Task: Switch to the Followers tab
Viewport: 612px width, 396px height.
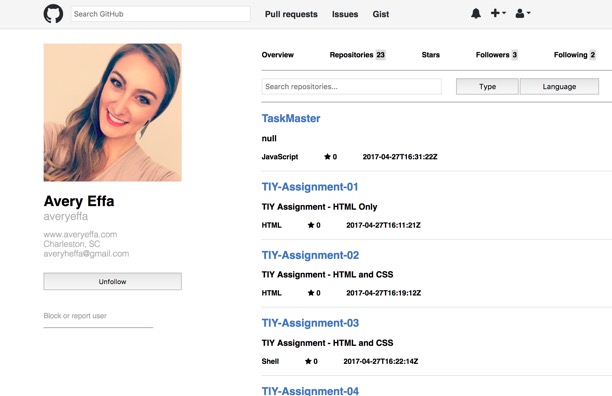Action: click(x=496, y=55)
